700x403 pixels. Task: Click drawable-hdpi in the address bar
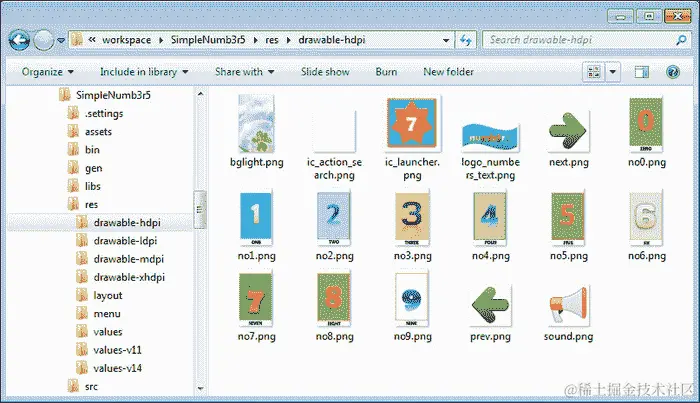[332, 40]
